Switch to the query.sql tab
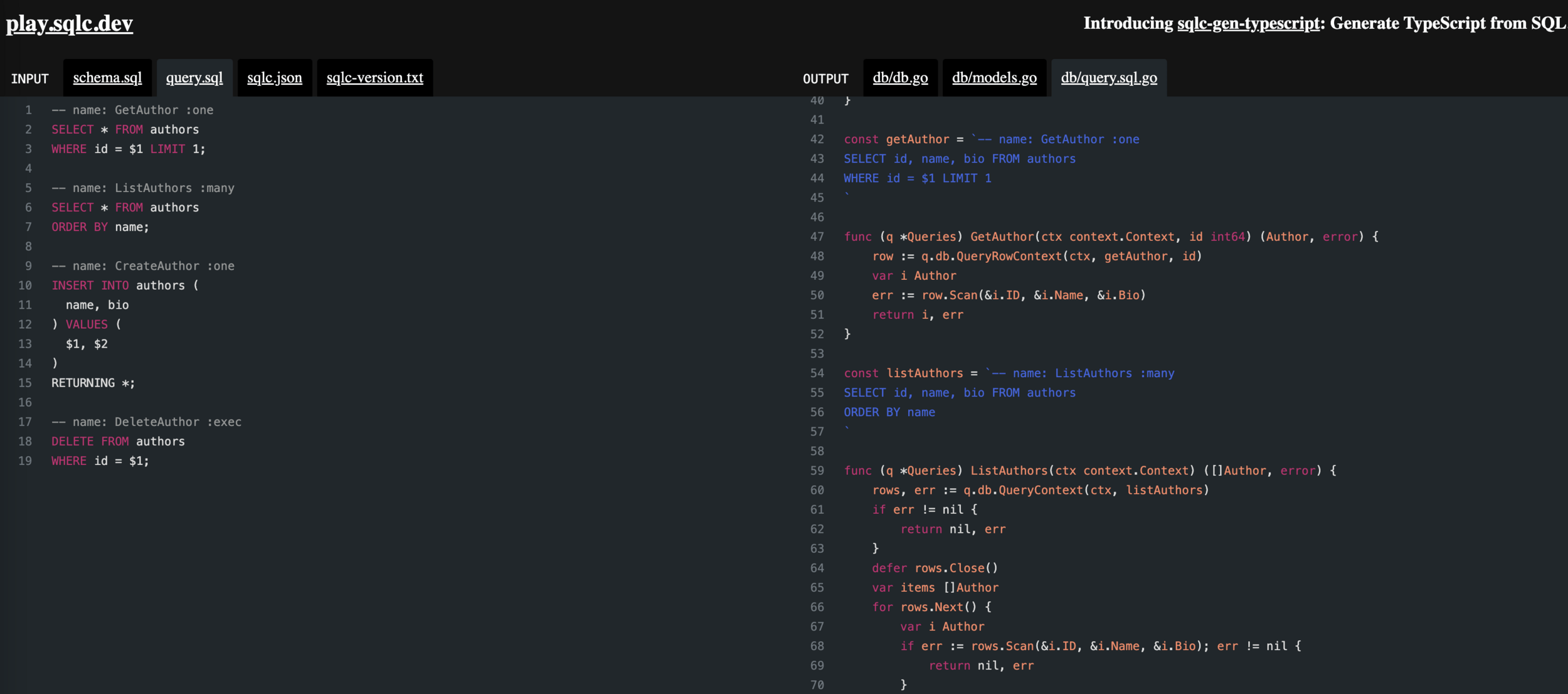Image resolution: width=1568 pixels, height=694 pixels. 194,78
